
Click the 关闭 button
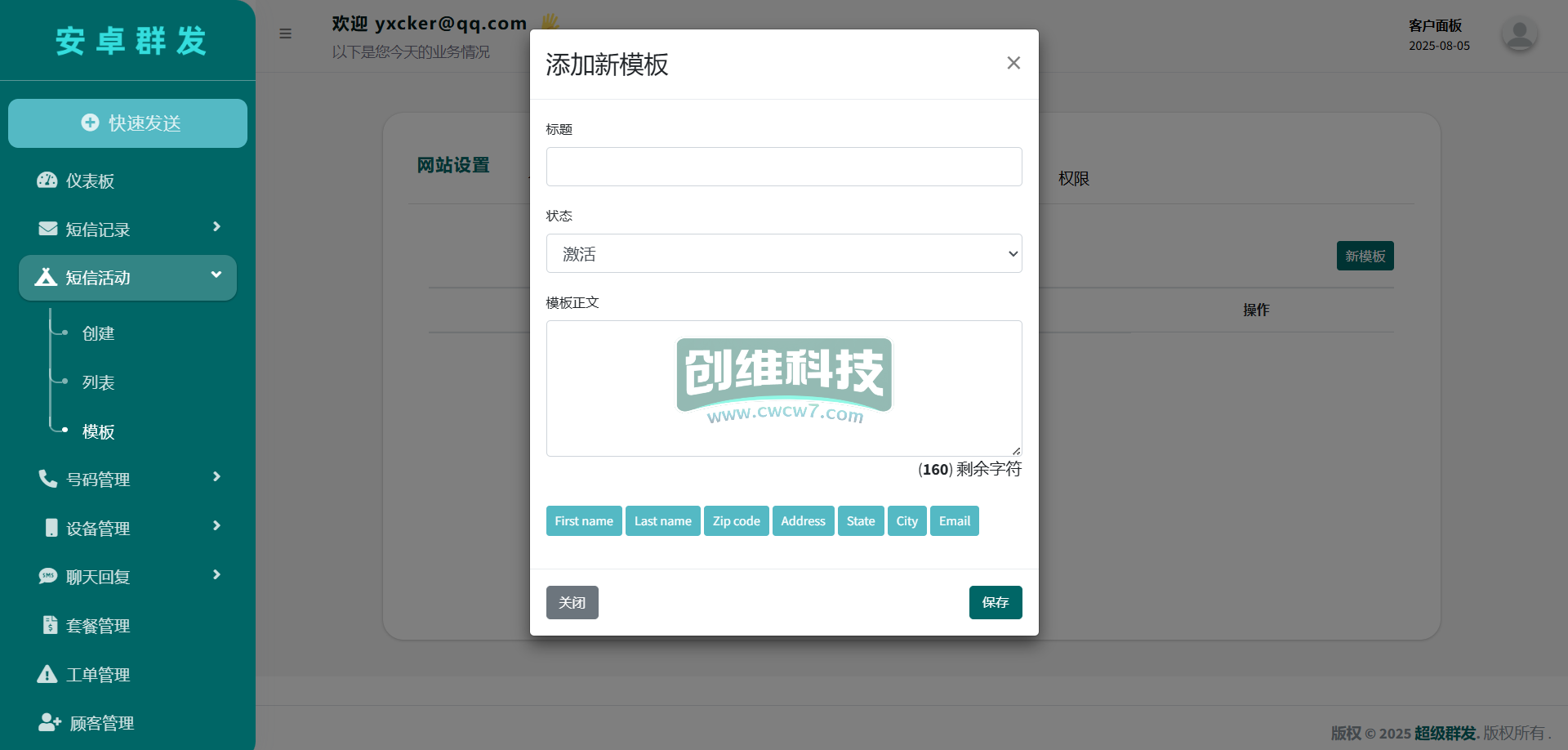click(x=572, y=602)
